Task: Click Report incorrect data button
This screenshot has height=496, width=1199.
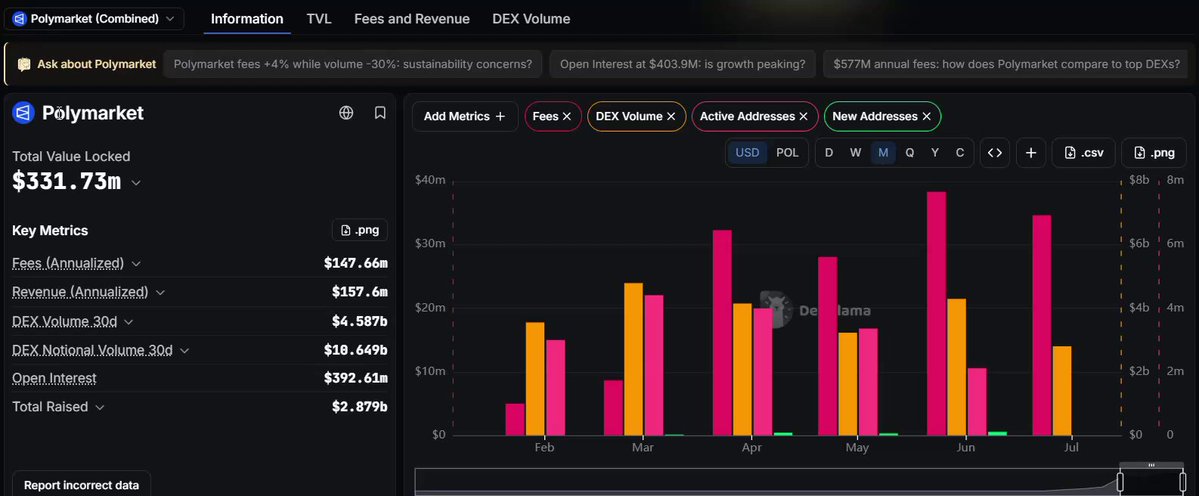Action: (x=82, y=484)
